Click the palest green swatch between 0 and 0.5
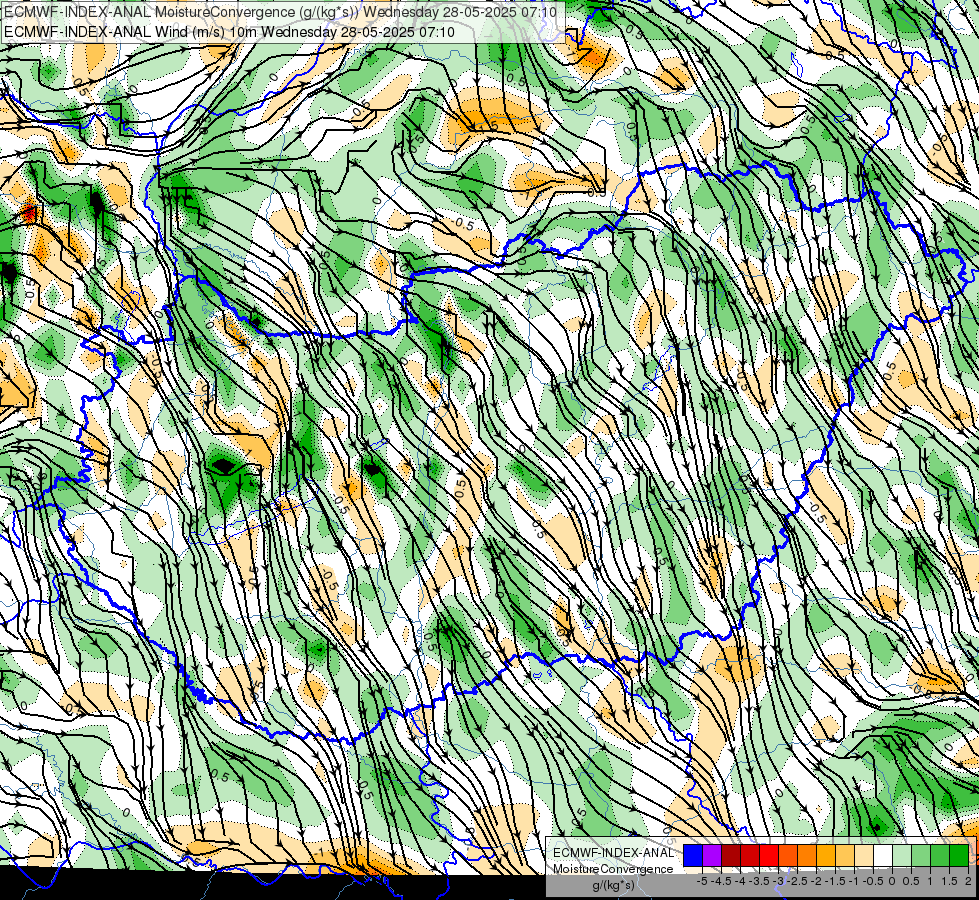 [902, 855]
